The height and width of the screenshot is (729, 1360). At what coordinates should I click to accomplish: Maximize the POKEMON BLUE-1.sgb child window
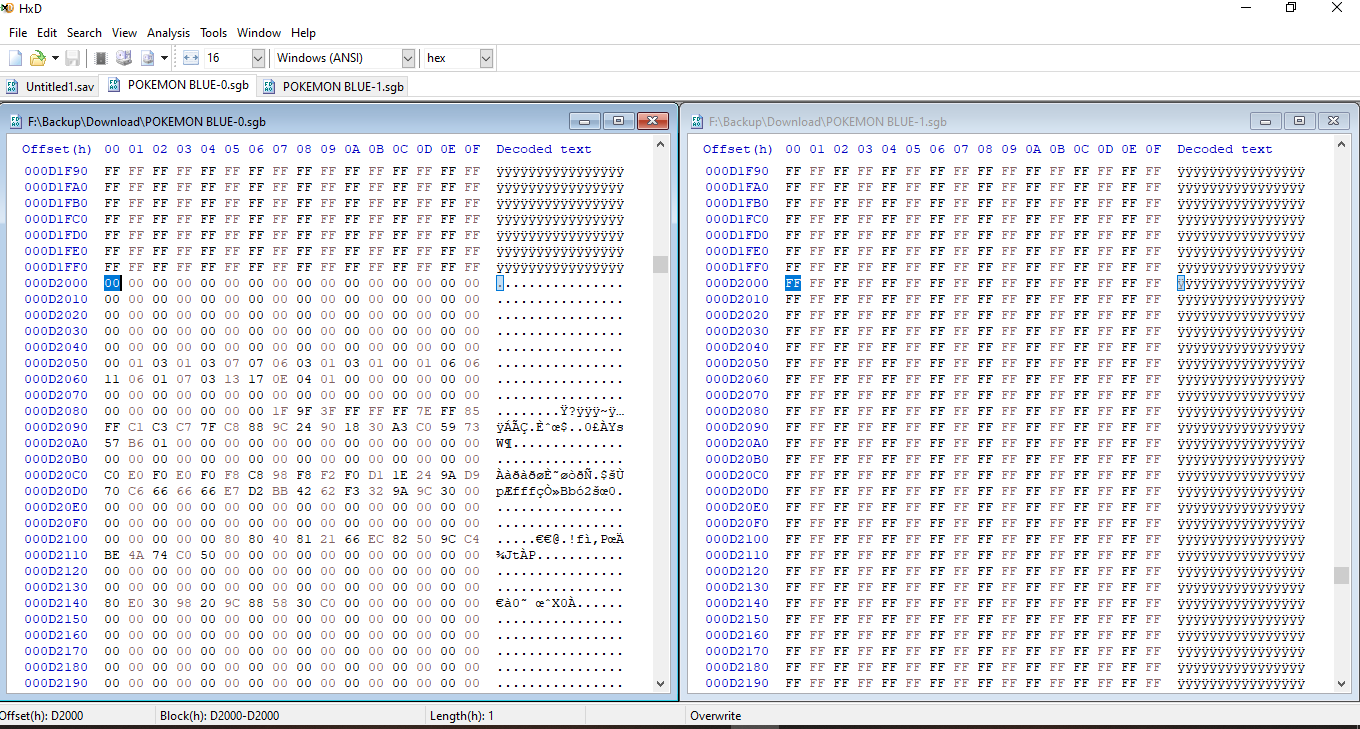(1299, 121)
